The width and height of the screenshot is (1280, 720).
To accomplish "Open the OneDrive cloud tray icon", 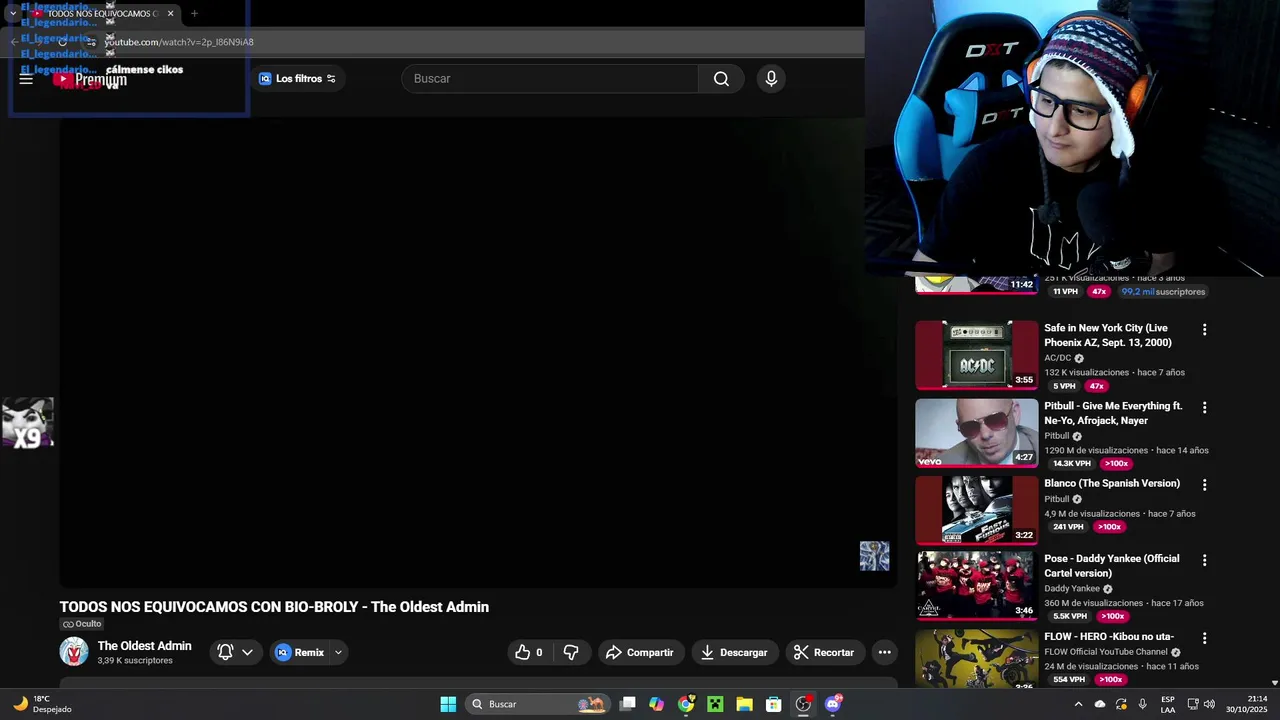I will (1100, 704).
